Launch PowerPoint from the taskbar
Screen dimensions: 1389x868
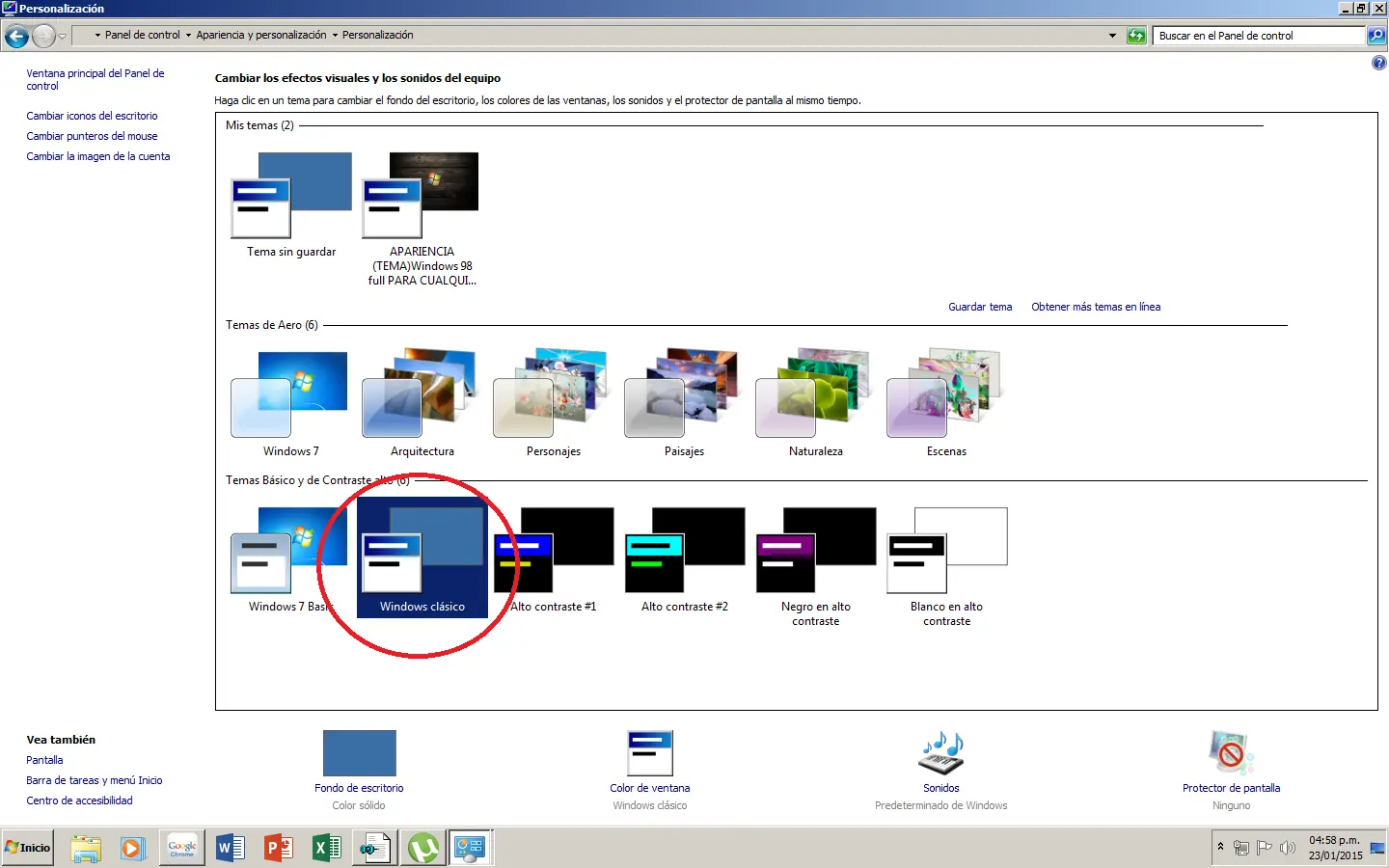point(278,848)
